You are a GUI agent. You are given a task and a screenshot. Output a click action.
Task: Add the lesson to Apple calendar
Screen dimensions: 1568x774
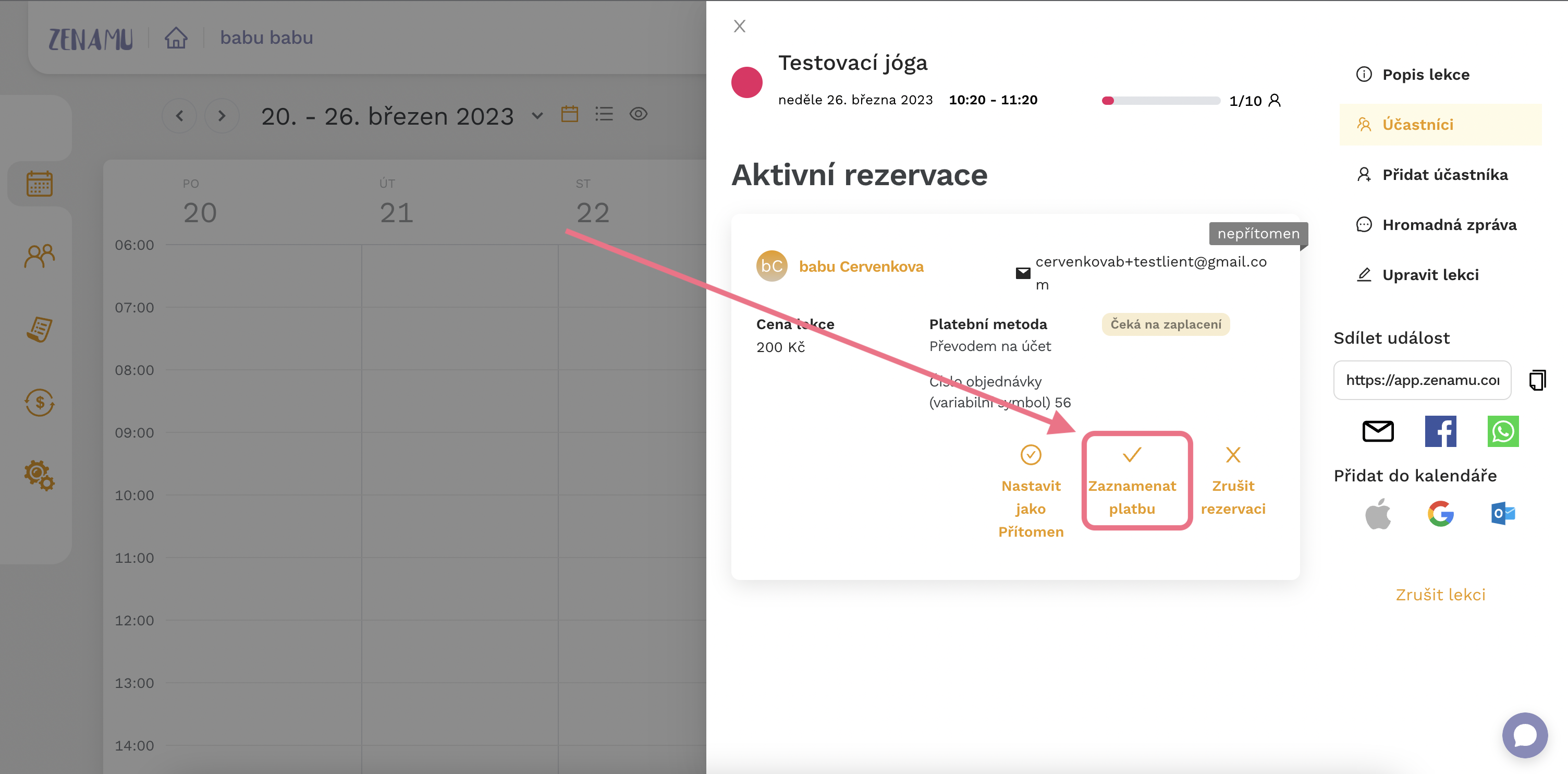pos(1378,514)
